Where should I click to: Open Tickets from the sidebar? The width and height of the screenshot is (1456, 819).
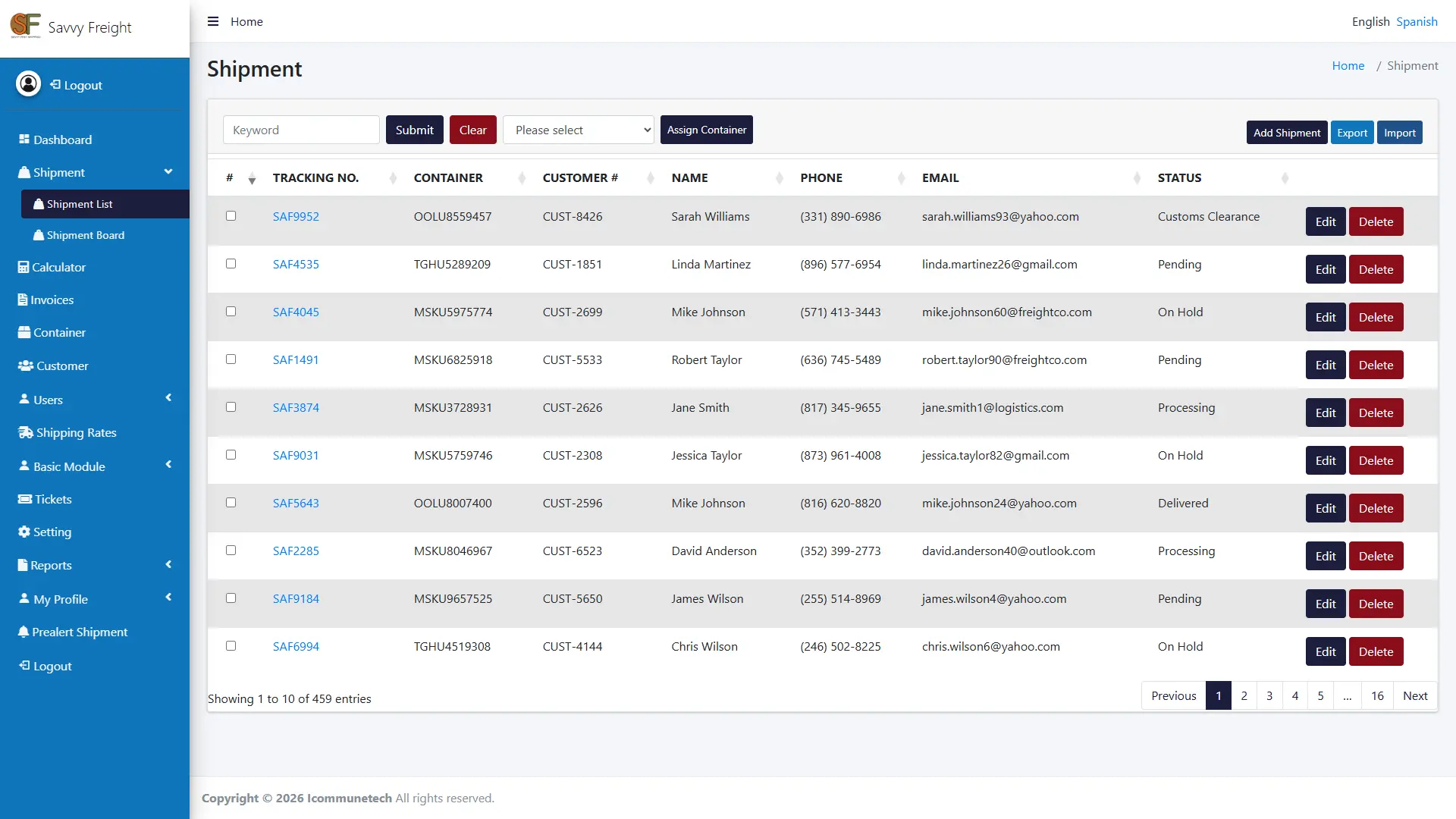point(45,499)
